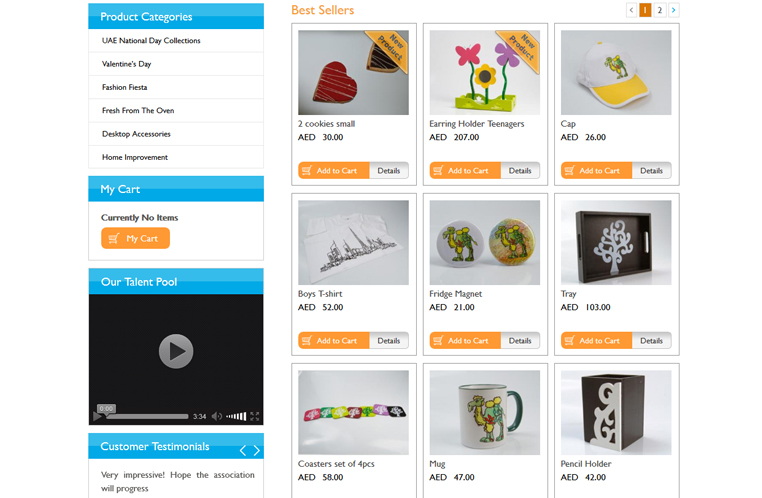Image resolution: width=762 pixels, height=498 pixels.
Task: Select page 1 of Best Sellers
Action: [x=645, y=10]
